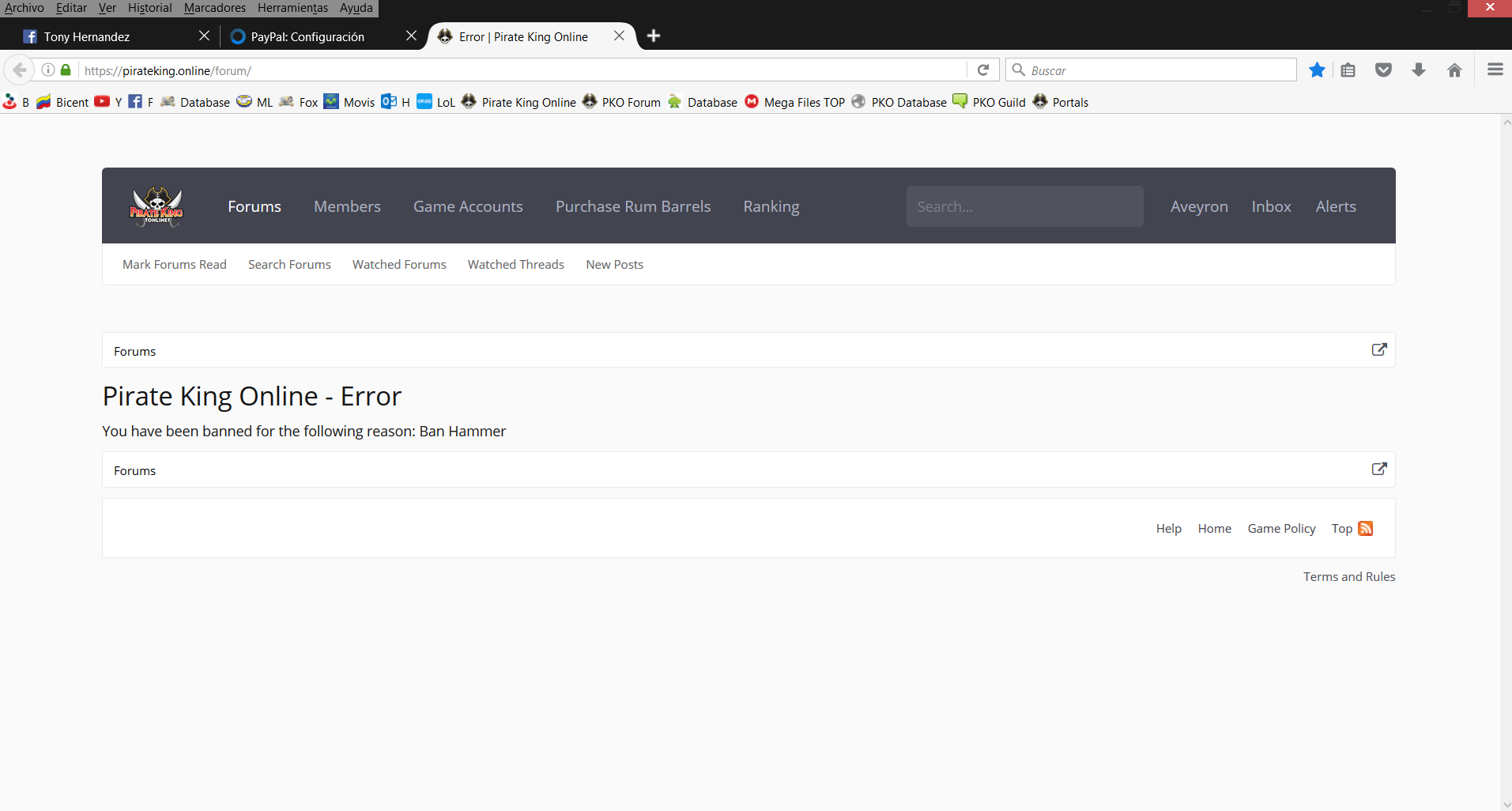Screen dimensions: 1512x811
Task: Click the Pocket save icon
Action: [x=1383, y=70]
